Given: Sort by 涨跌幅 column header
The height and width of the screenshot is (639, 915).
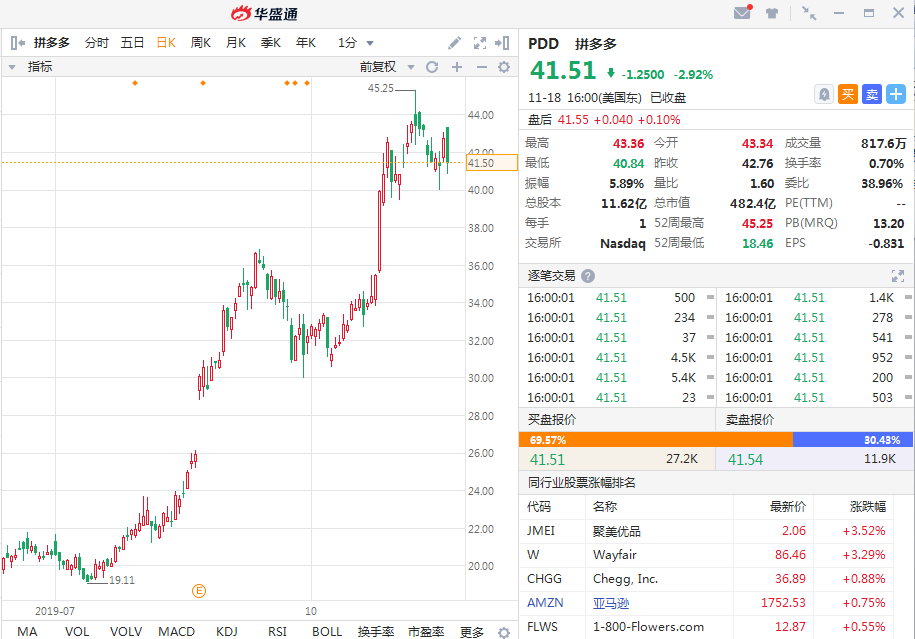Looking at the screenshot, I should pyautogui.click(x=868, y=507).
